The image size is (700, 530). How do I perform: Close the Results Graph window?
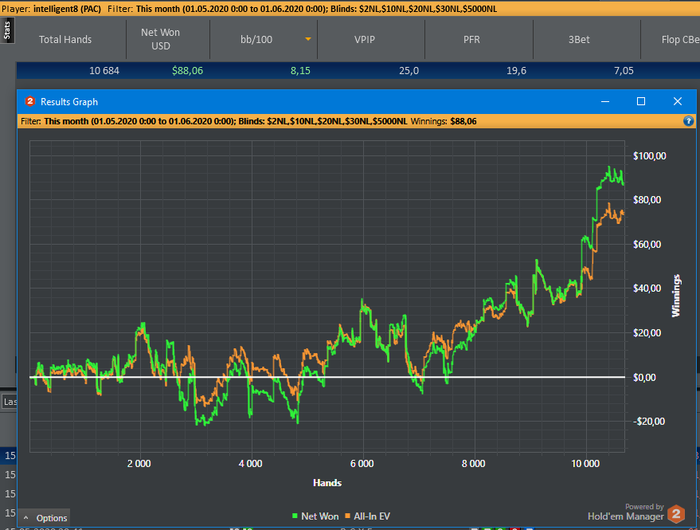pos(678,102)
